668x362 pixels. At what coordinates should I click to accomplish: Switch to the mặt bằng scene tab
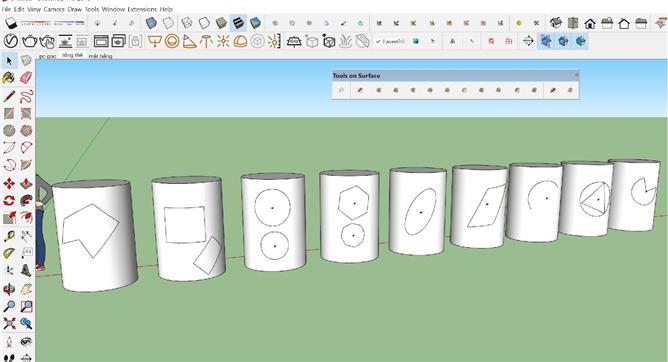point(100,56)
